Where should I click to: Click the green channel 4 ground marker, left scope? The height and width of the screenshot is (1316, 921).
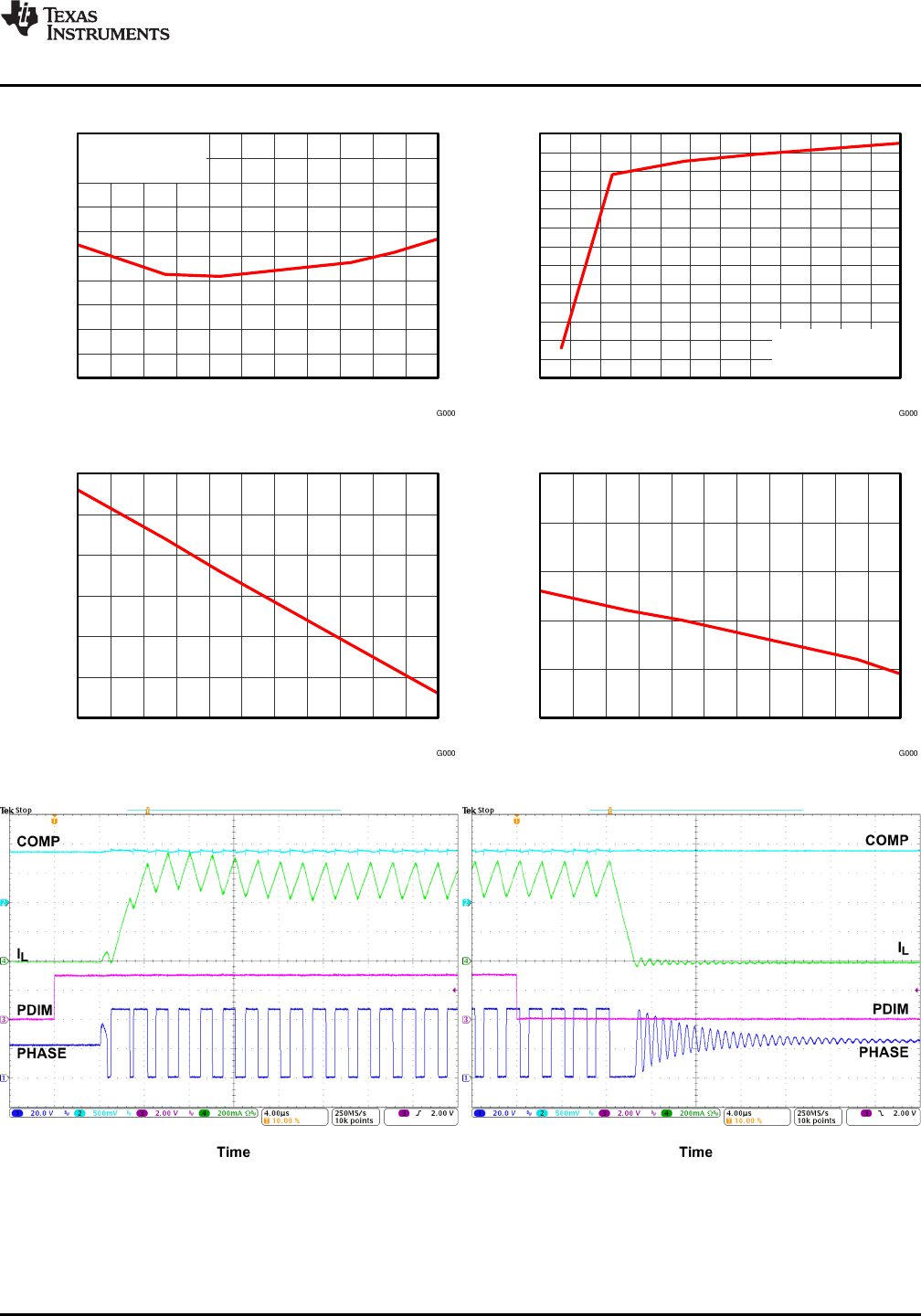point(5,960)
